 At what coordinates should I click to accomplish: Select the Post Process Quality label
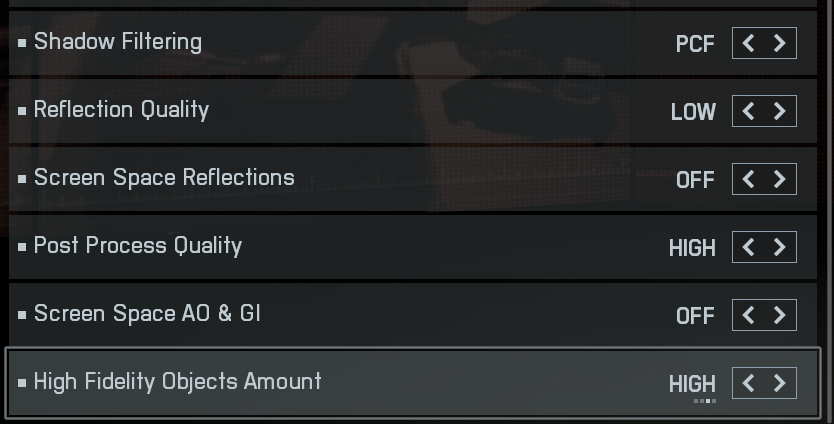[x=138, y=246]
